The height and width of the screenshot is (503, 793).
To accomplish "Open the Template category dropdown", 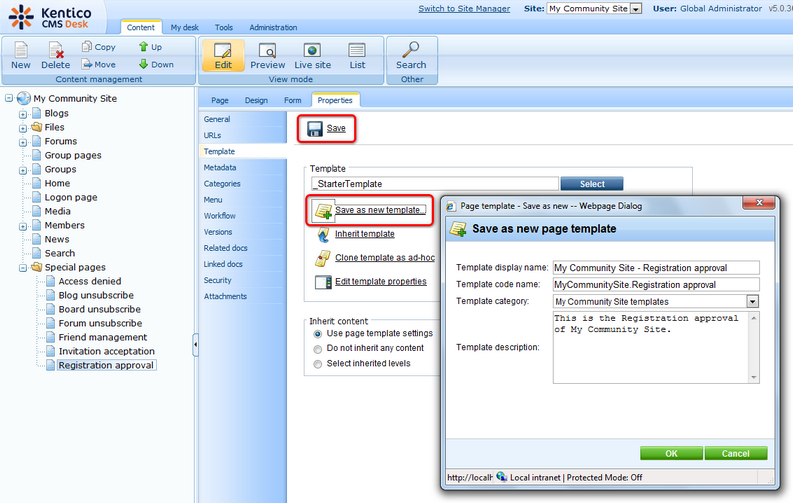I will (x=753, y=302).
